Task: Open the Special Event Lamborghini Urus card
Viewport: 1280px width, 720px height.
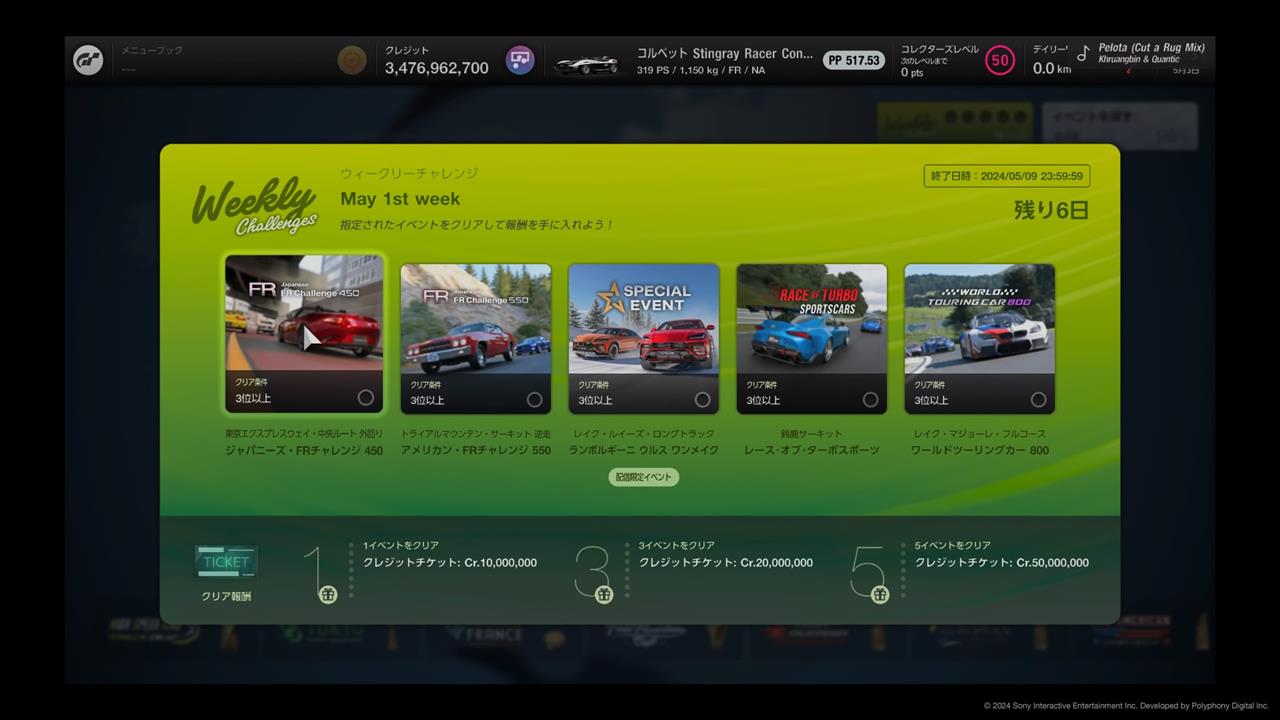Action: point(644,339)
